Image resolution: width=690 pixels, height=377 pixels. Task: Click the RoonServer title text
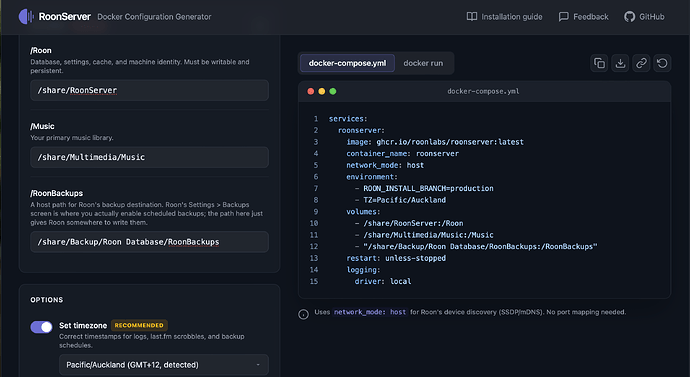click(65, 17)
